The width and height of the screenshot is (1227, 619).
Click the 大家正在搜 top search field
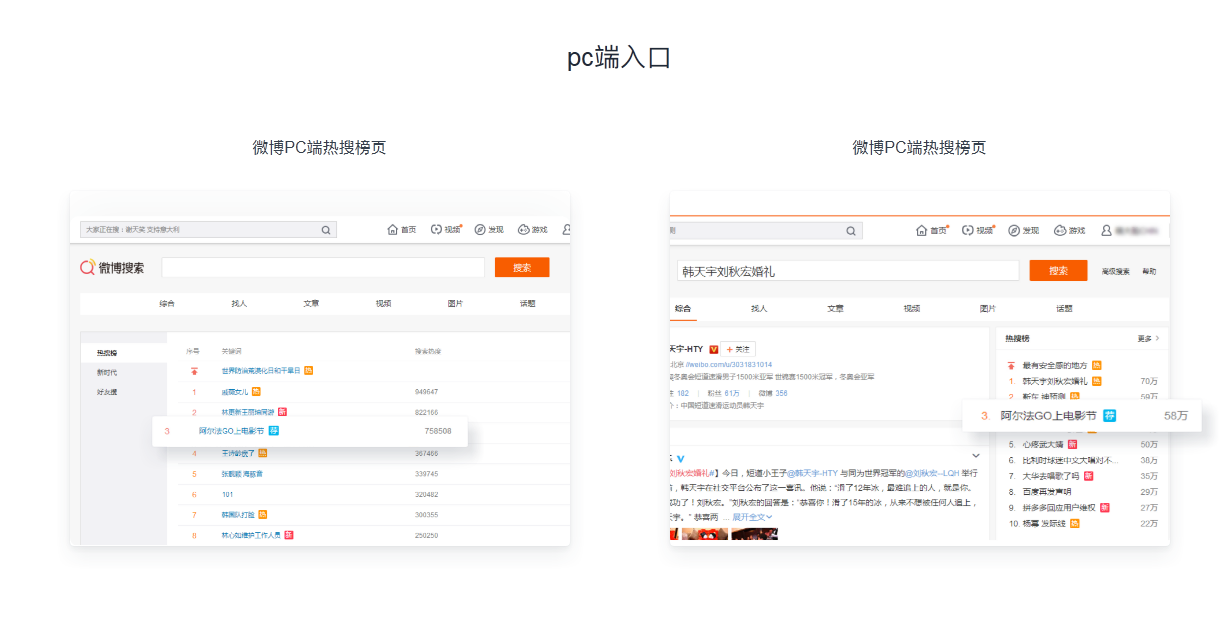click(x=208, y=230)
